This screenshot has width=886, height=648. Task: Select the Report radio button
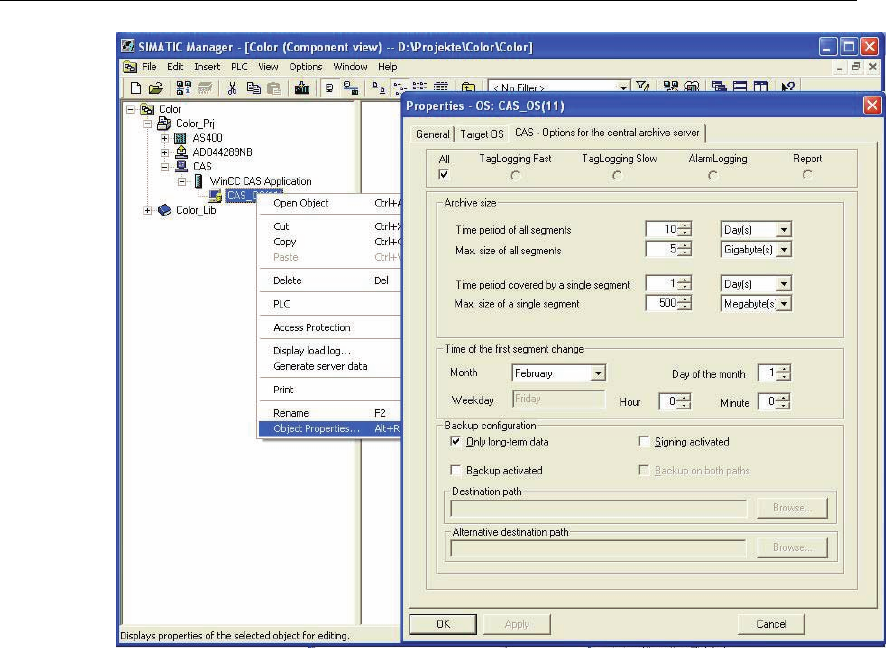coord(807,175)
